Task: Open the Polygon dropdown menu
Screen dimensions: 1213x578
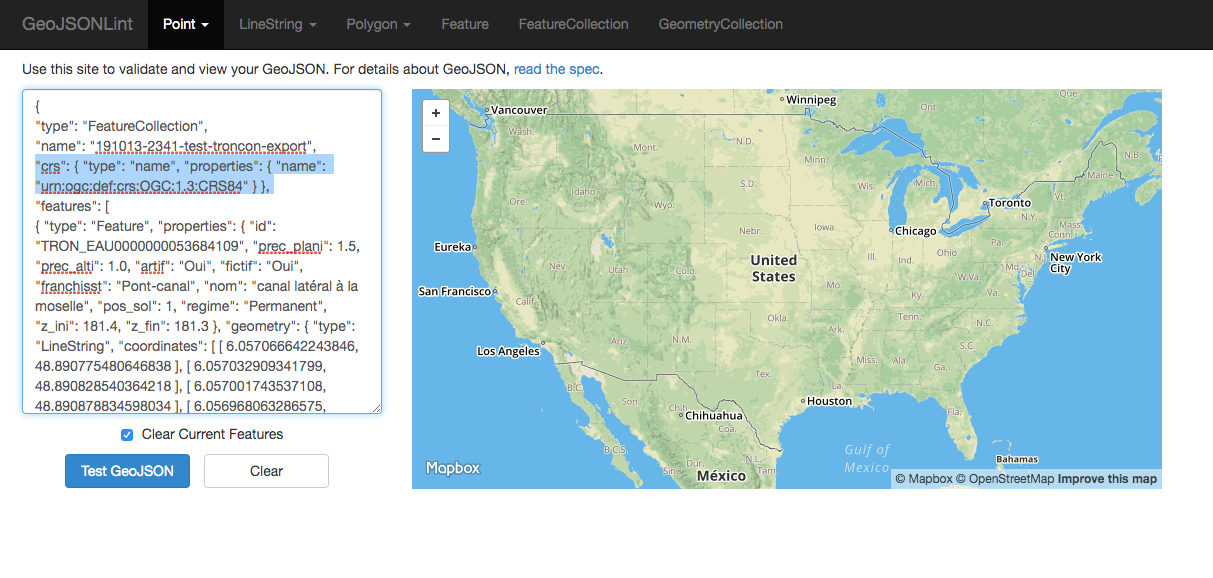Action: click(x=378, y=24)
